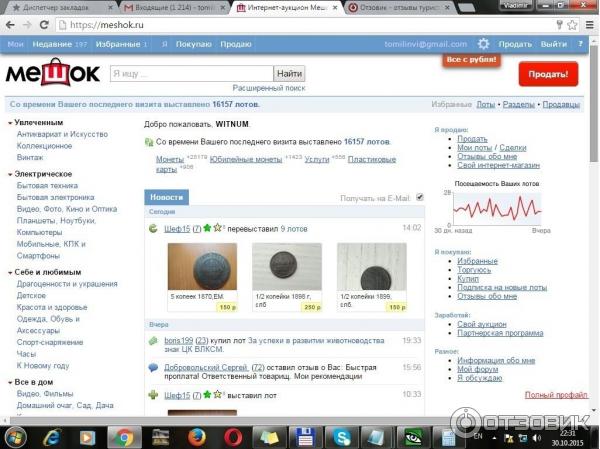Click the red 'Продать!' button
The width and height of the screenshot is (600, 449).
(x=547, y=74)
